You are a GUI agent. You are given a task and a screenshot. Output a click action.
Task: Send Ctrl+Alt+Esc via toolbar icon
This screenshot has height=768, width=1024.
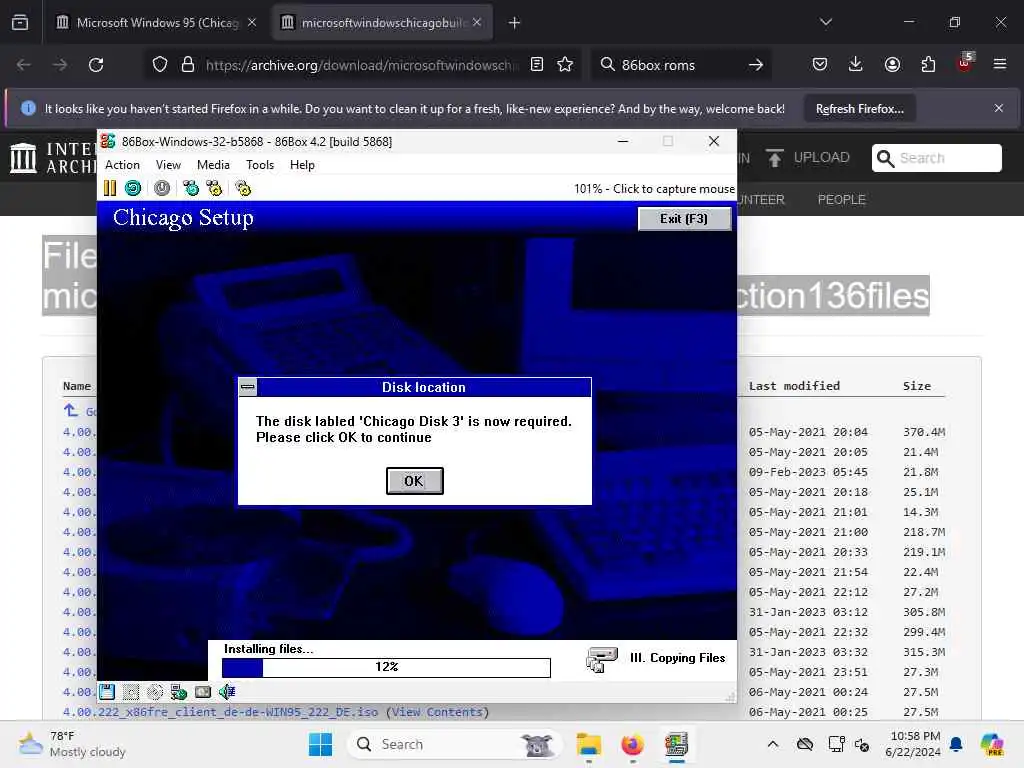point(214,189)
